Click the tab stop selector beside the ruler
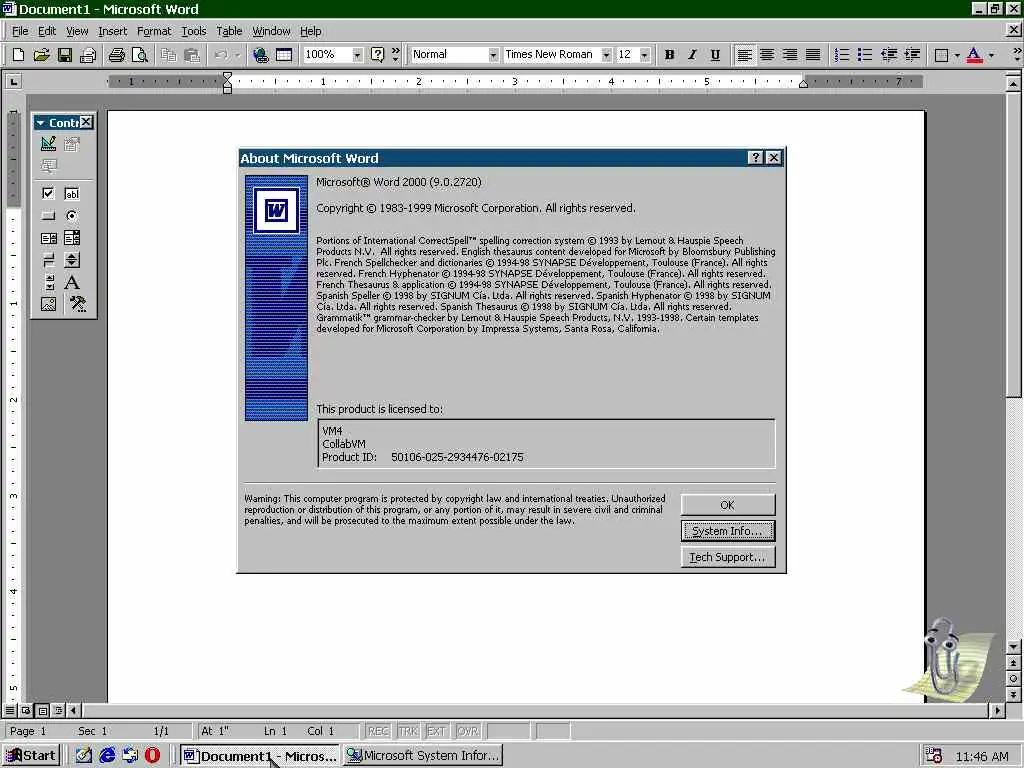Viewport: 1024px width, 768px height. (13, 82)
